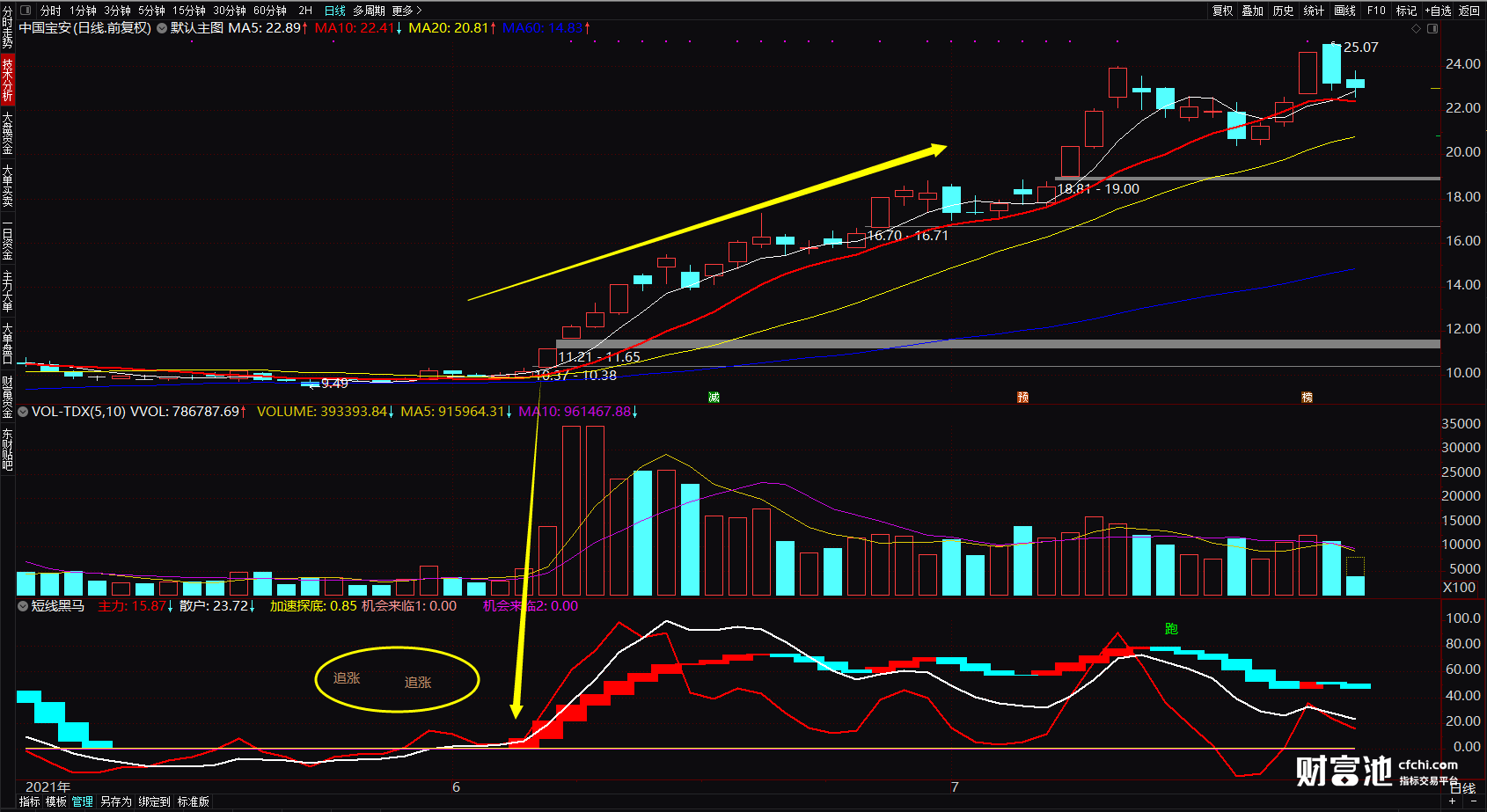Click the 模板 tab at bottom
This screenshot has width=1487, height=812.
tap(56, 801)
